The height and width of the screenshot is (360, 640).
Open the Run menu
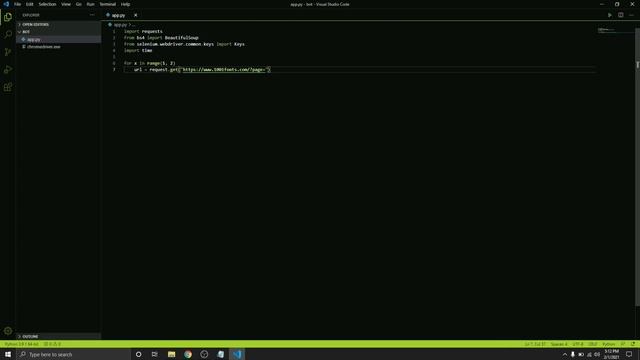[90, 4]
